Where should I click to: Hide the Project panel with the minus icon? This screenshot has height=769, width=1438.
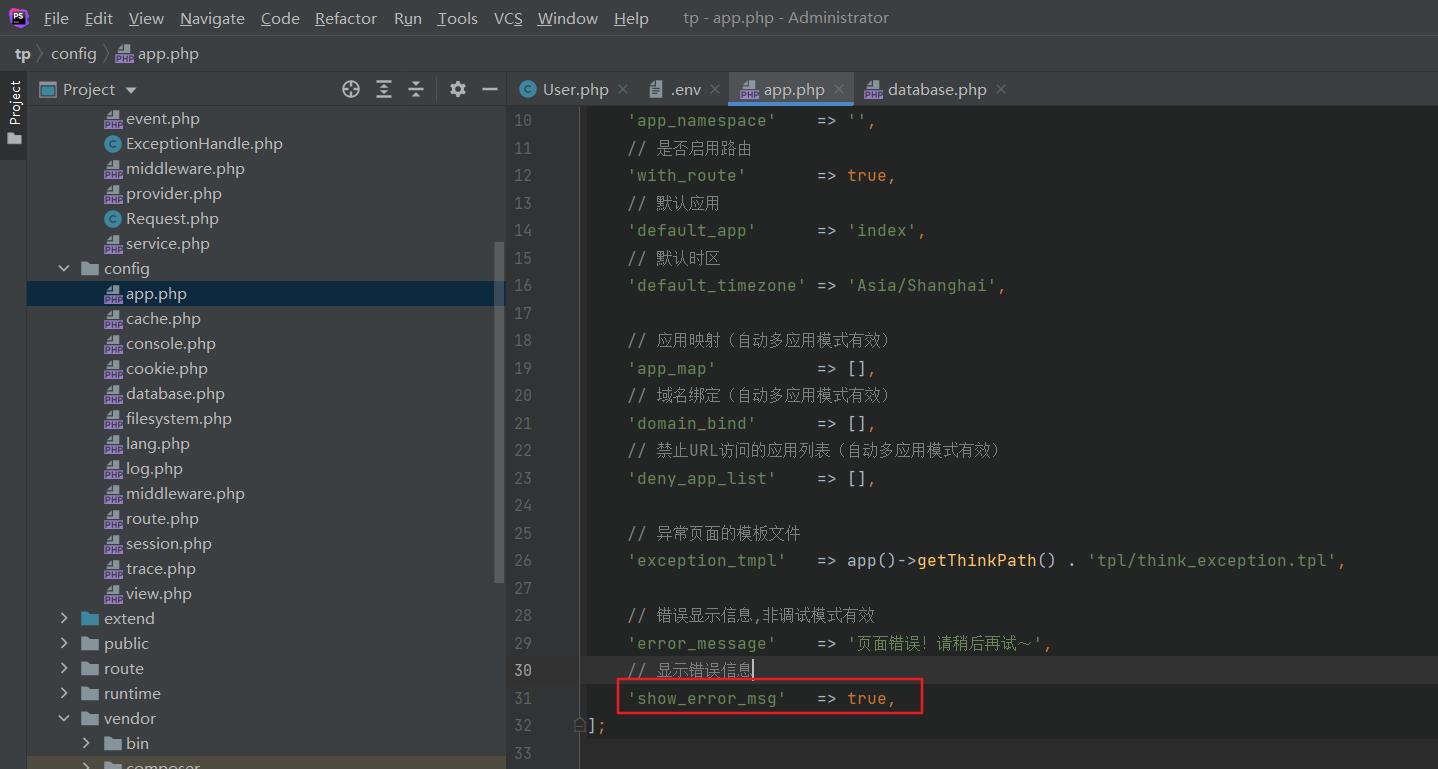point(490,89)
